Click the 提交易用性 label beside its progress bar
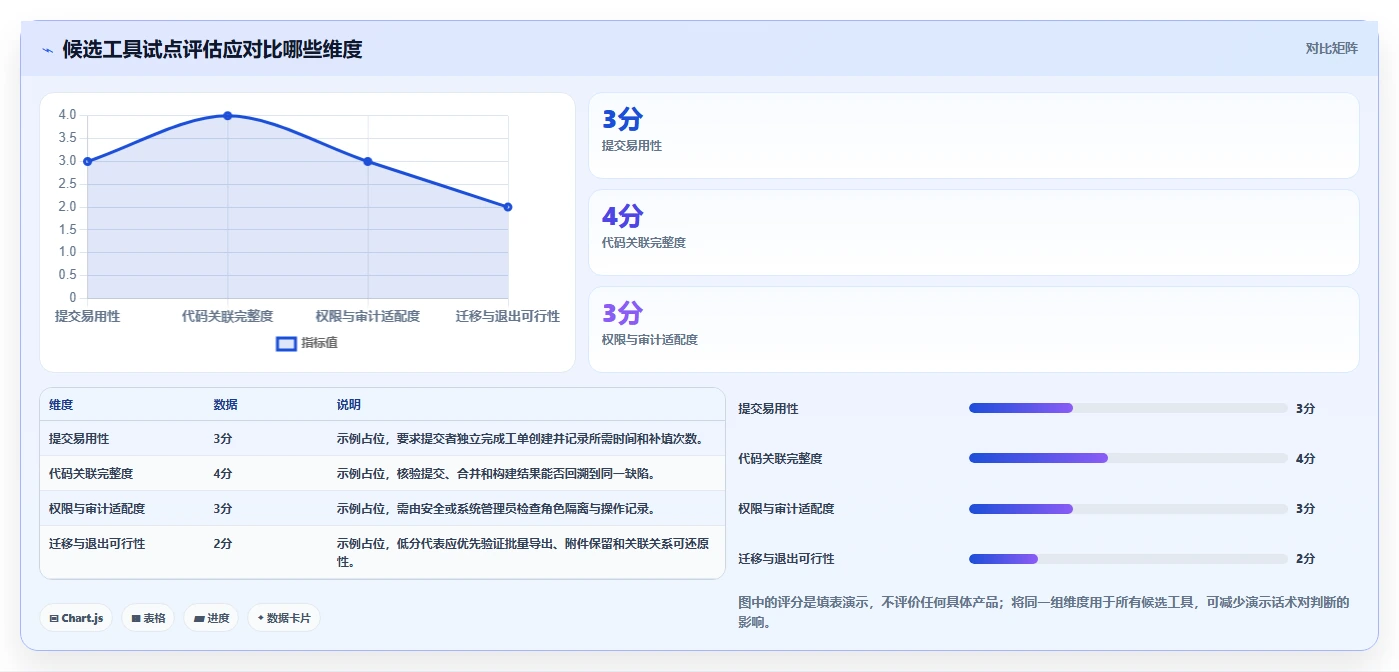Image resolution: width=1399 pixels, height=672 pixels. pos(768,408)
